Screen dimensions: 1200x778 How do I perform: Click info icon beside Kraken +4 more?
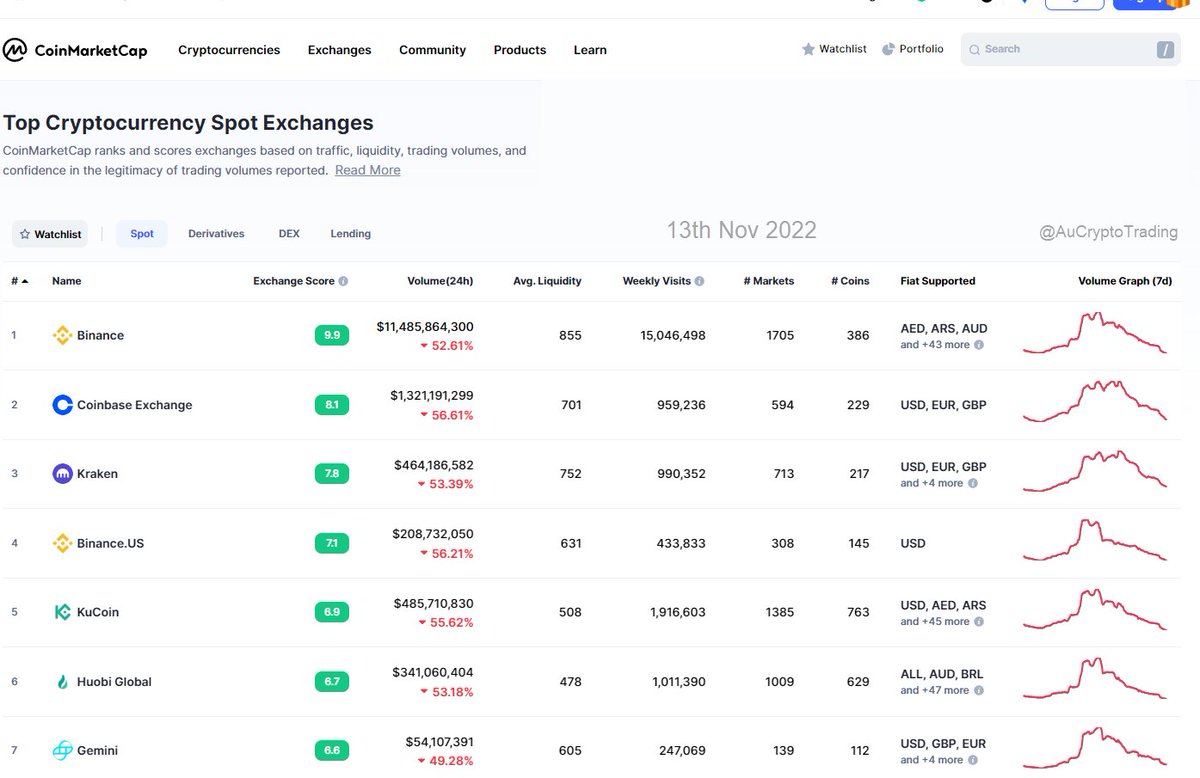point(972,483)
